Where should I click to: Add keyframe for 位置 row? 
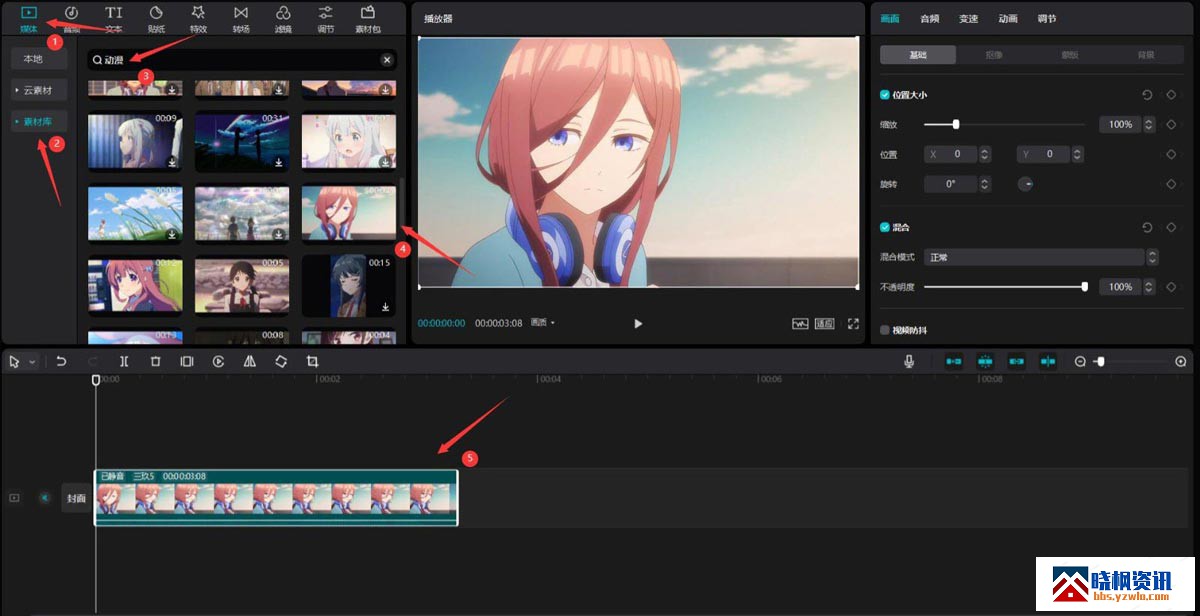[x=1171, y=154]
